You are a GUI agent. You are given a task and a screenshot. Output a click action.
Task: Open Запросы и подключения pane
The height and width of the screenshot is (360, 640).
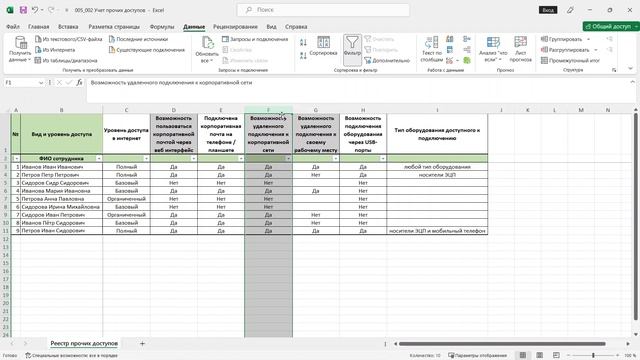coord(255,39)
